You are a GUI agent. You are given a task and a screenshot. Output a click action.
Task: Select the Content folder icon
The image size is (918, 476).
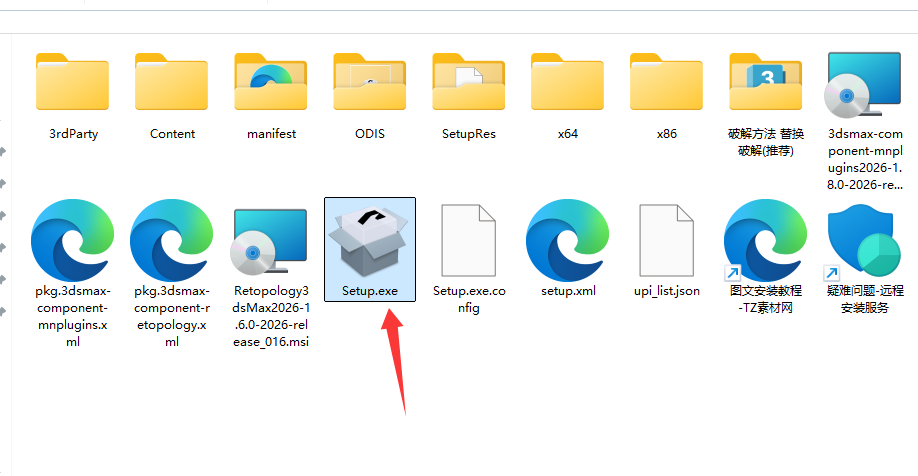point(172,81)
